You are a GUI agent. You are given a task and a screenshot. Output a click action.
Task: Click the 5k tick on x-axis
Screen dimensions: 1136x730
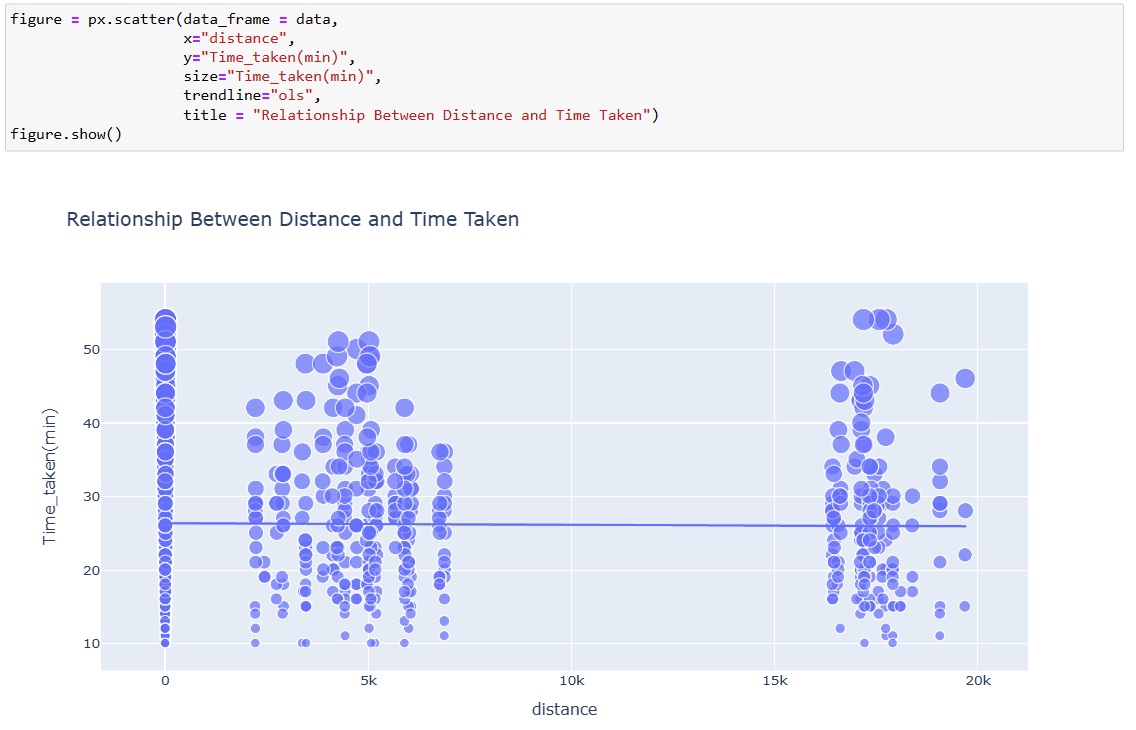(x=368, y=682)
